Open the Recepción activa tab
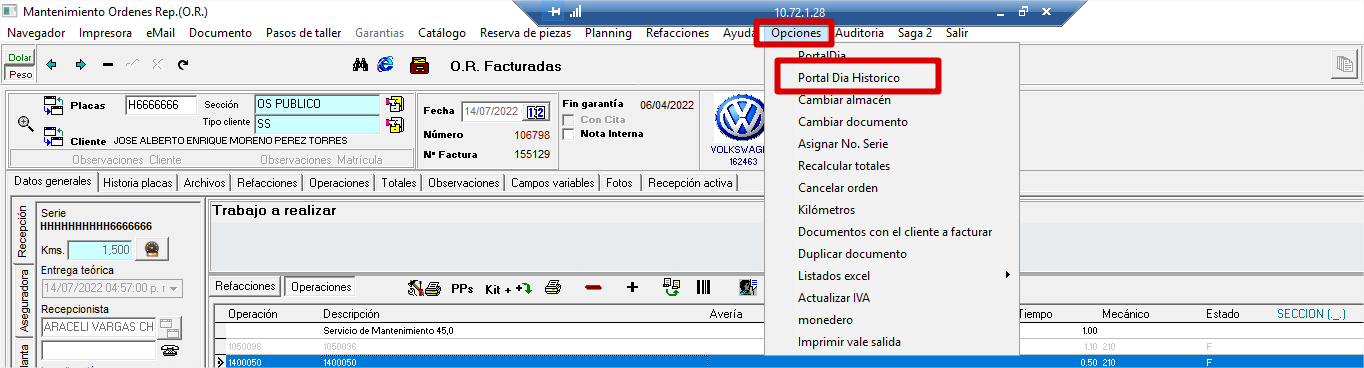This screenshot has height=368, width=1364. point(690,183)
